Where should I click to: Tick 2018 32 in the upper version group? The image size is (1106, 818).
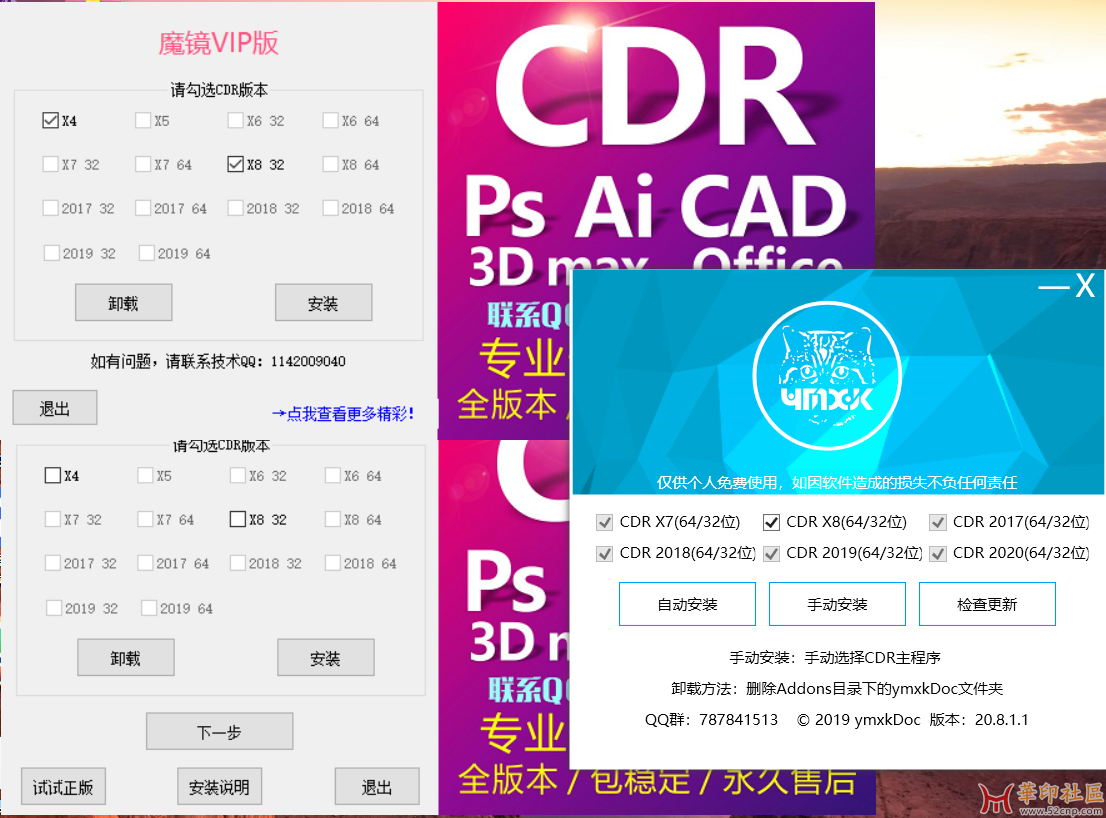(x=236, y=208)
